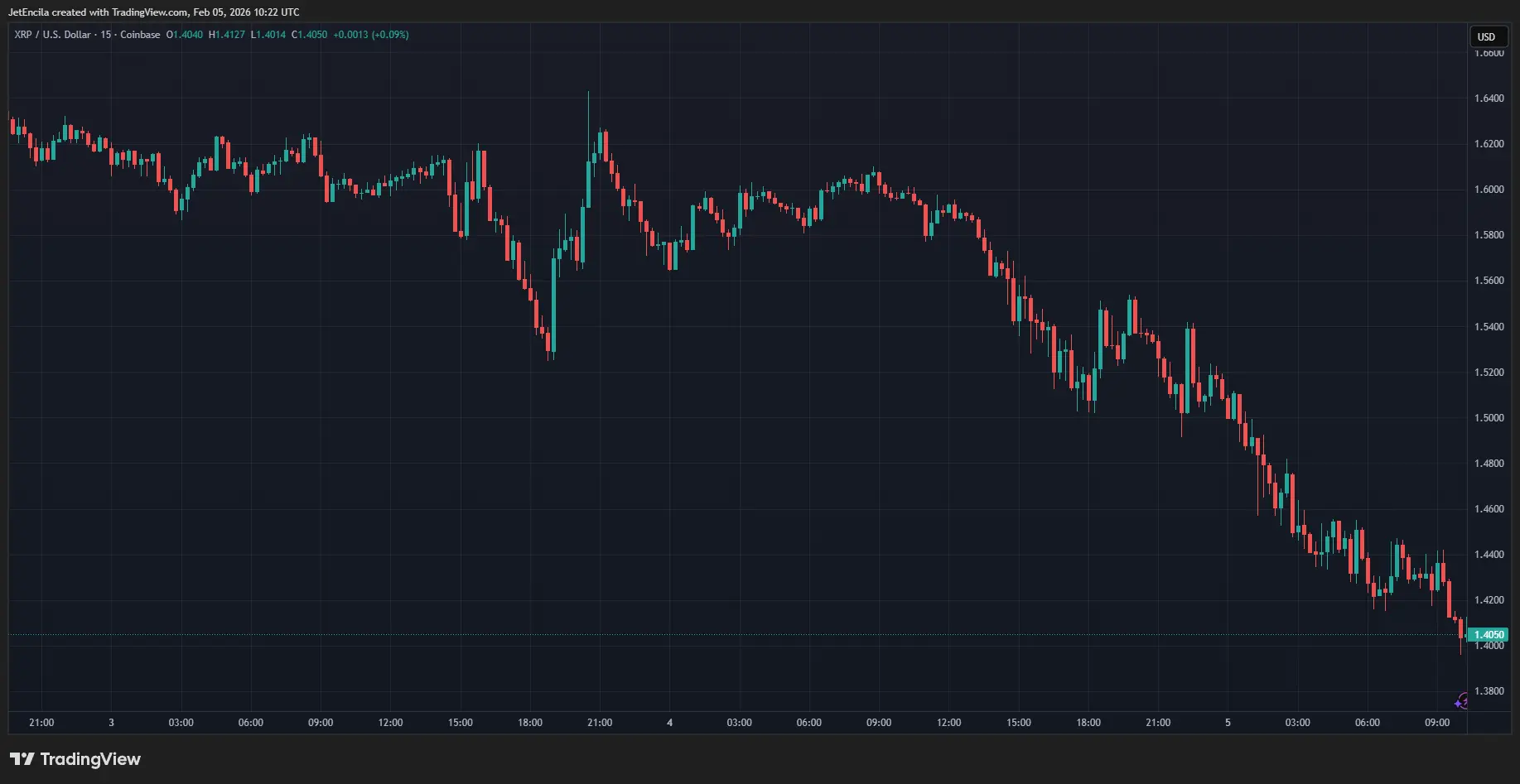This screenshot has height=784, width=1520.
Task: Click the 1.5200 price axis label
Action: pyautogui.click(x=1489, y=373)
